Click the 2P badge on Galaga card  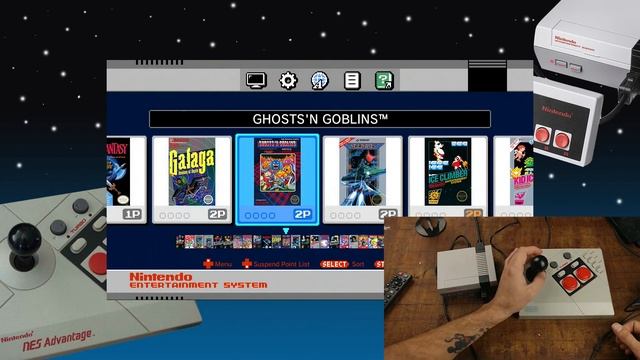coord(218,214)
